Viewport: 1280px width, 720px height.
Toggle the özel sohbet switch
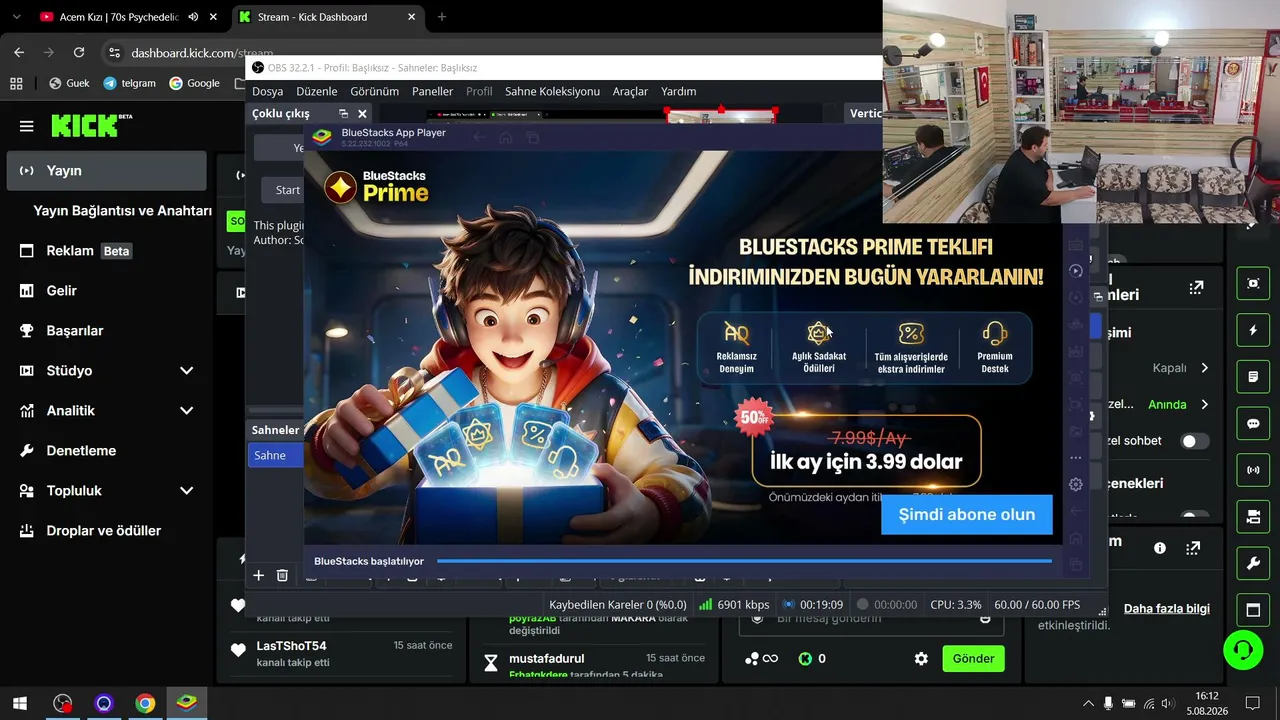tap(1194, 441)
